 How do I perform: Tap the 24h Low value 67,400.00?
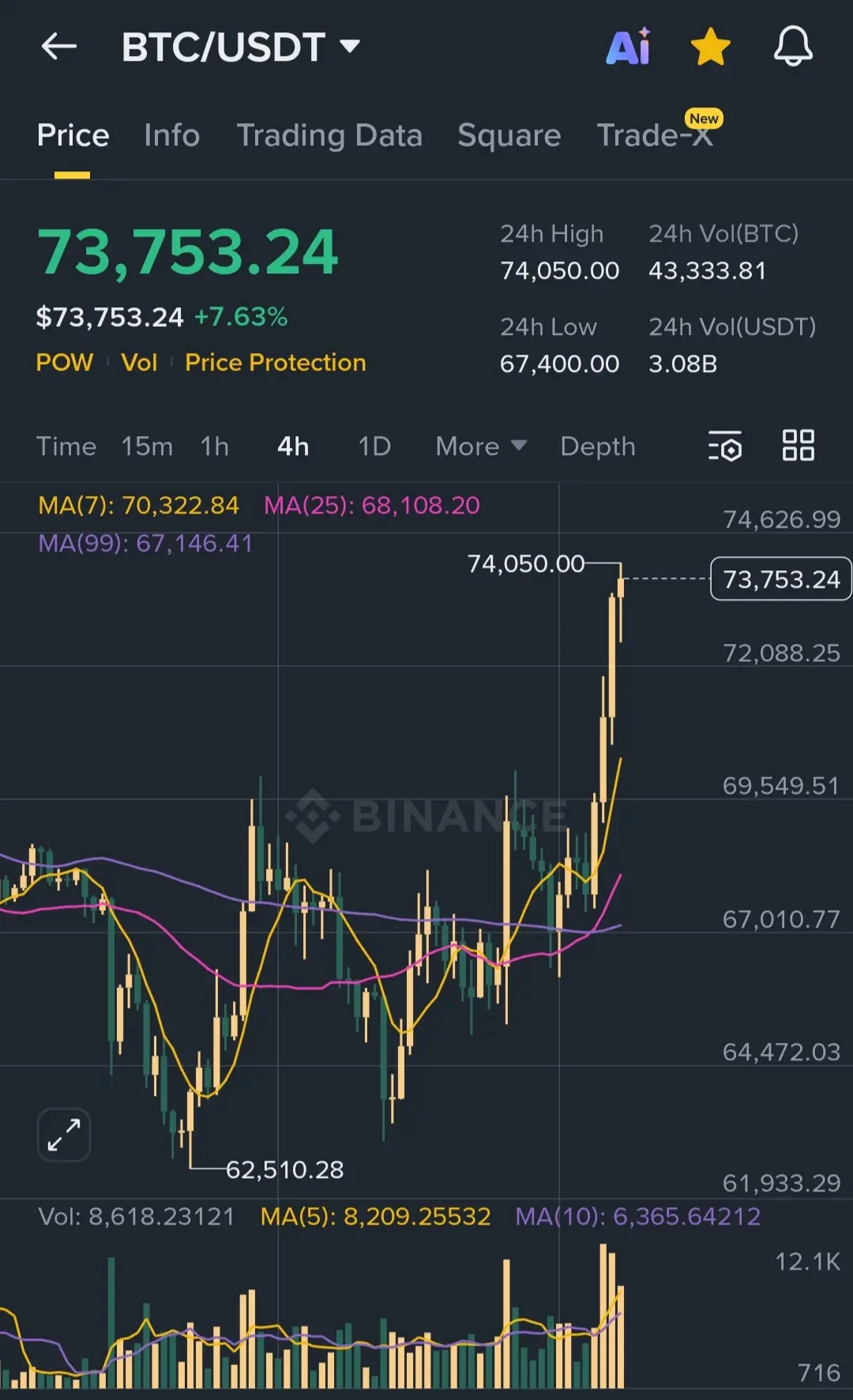point(560,363)
